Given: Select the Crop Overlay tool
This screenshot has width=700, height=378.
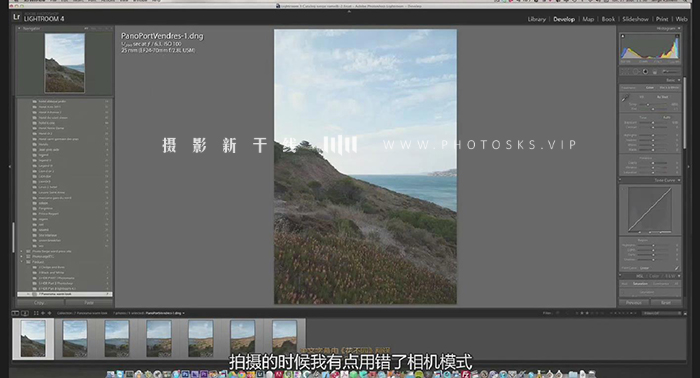Looking at the screenshot, I should coord(624,71).
